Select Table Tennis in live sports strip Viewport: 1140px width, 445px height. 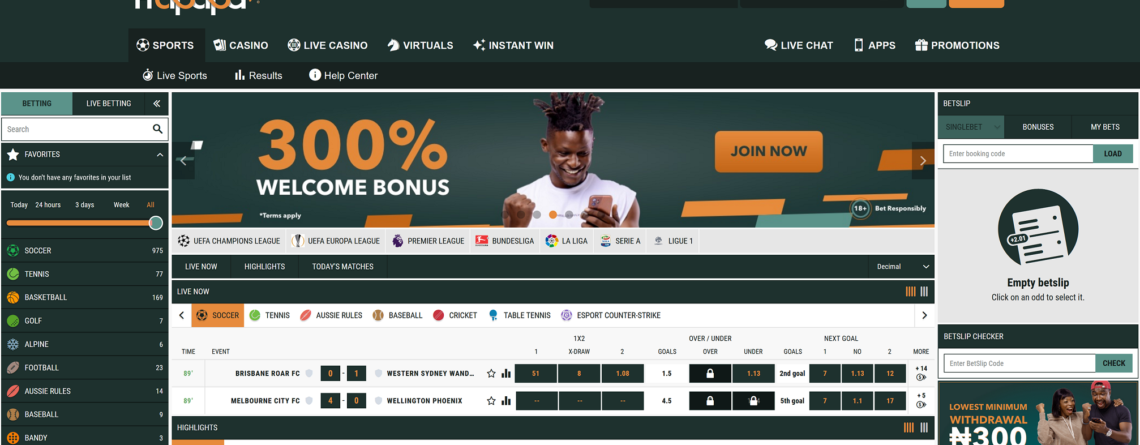(519, 316)
